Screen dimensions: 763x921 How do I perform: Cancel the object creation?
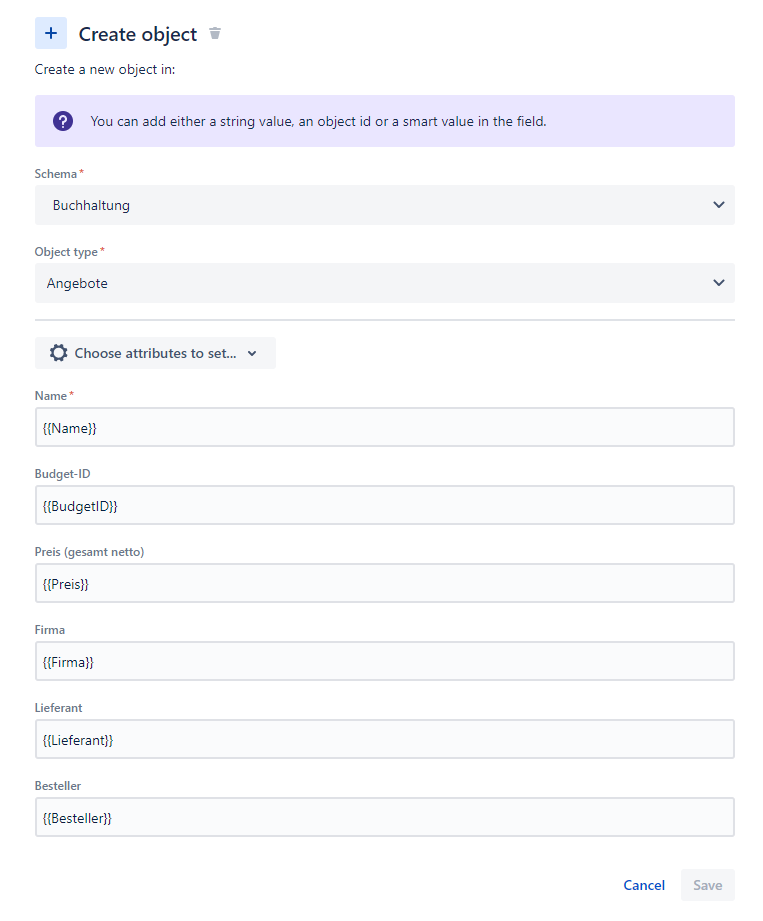coord(644,885)
